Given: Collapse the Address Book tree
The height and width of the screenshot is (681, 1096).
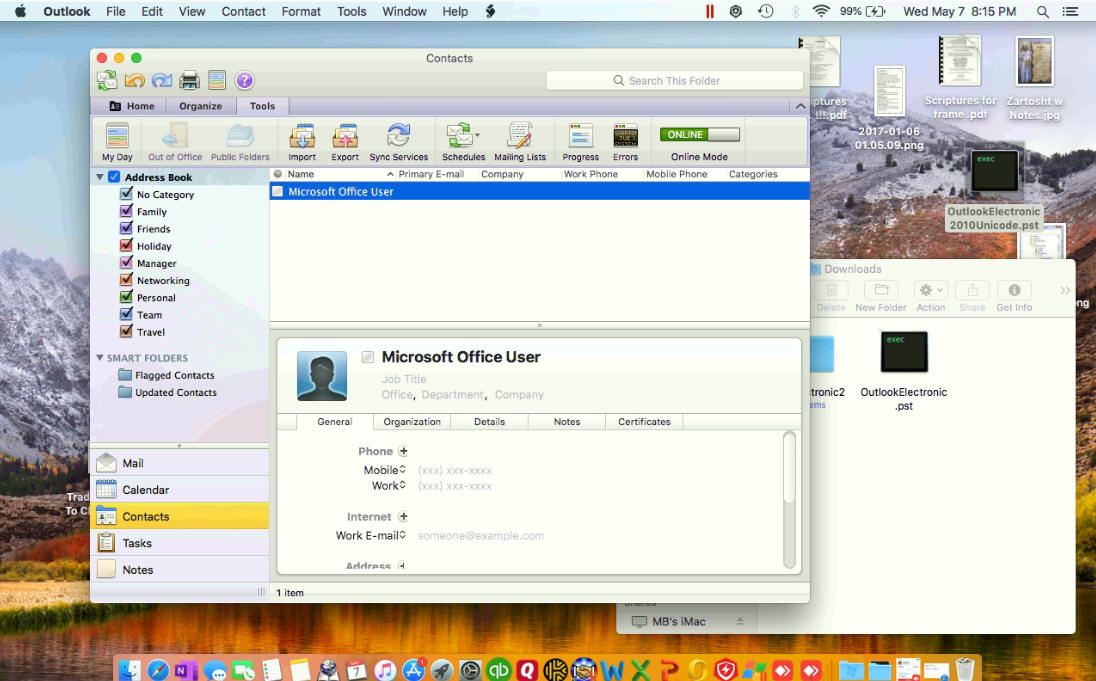Looking at the screenshot, I should point(100,177).
